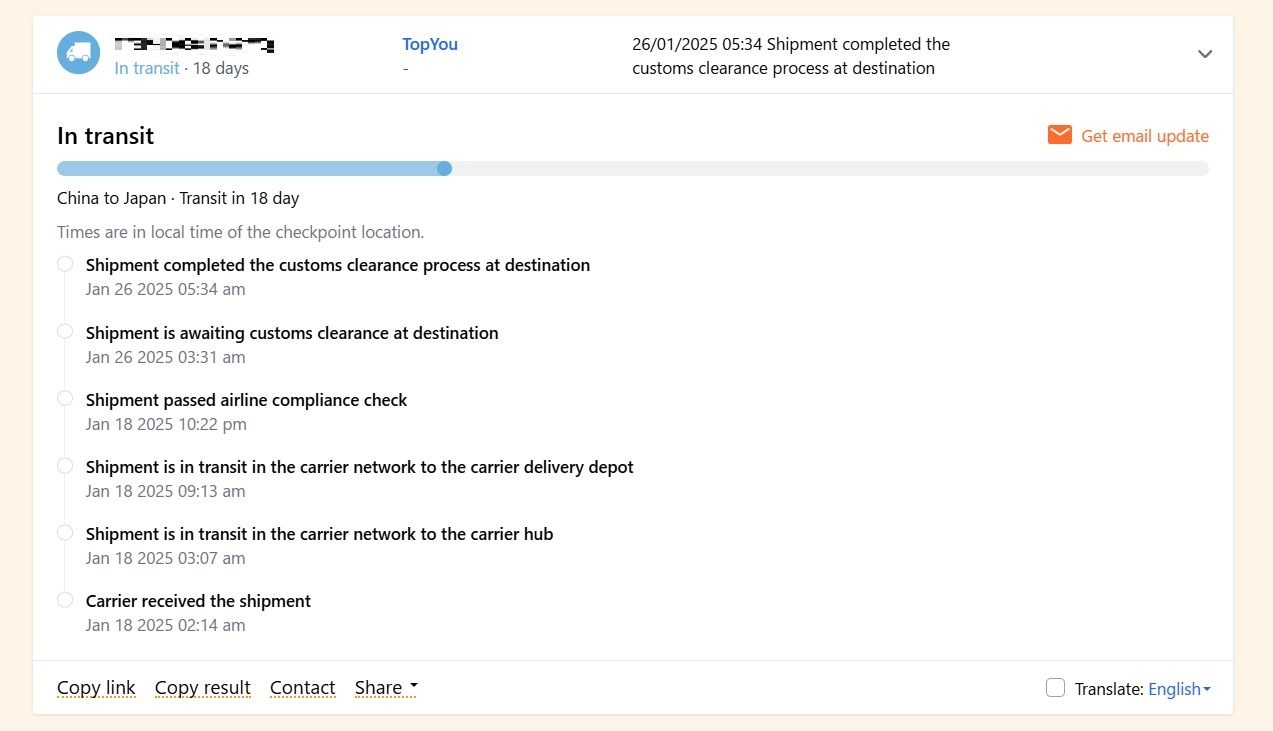Screen dimensions: 1273x731
Task: Click the Copy link option
Action: click(x=96, y=687)
